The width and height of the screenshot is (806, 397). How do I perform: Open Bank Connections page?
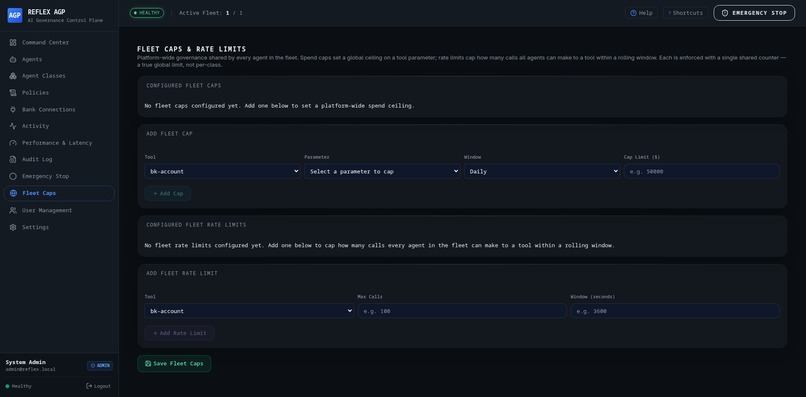click(x=59, y=110)
